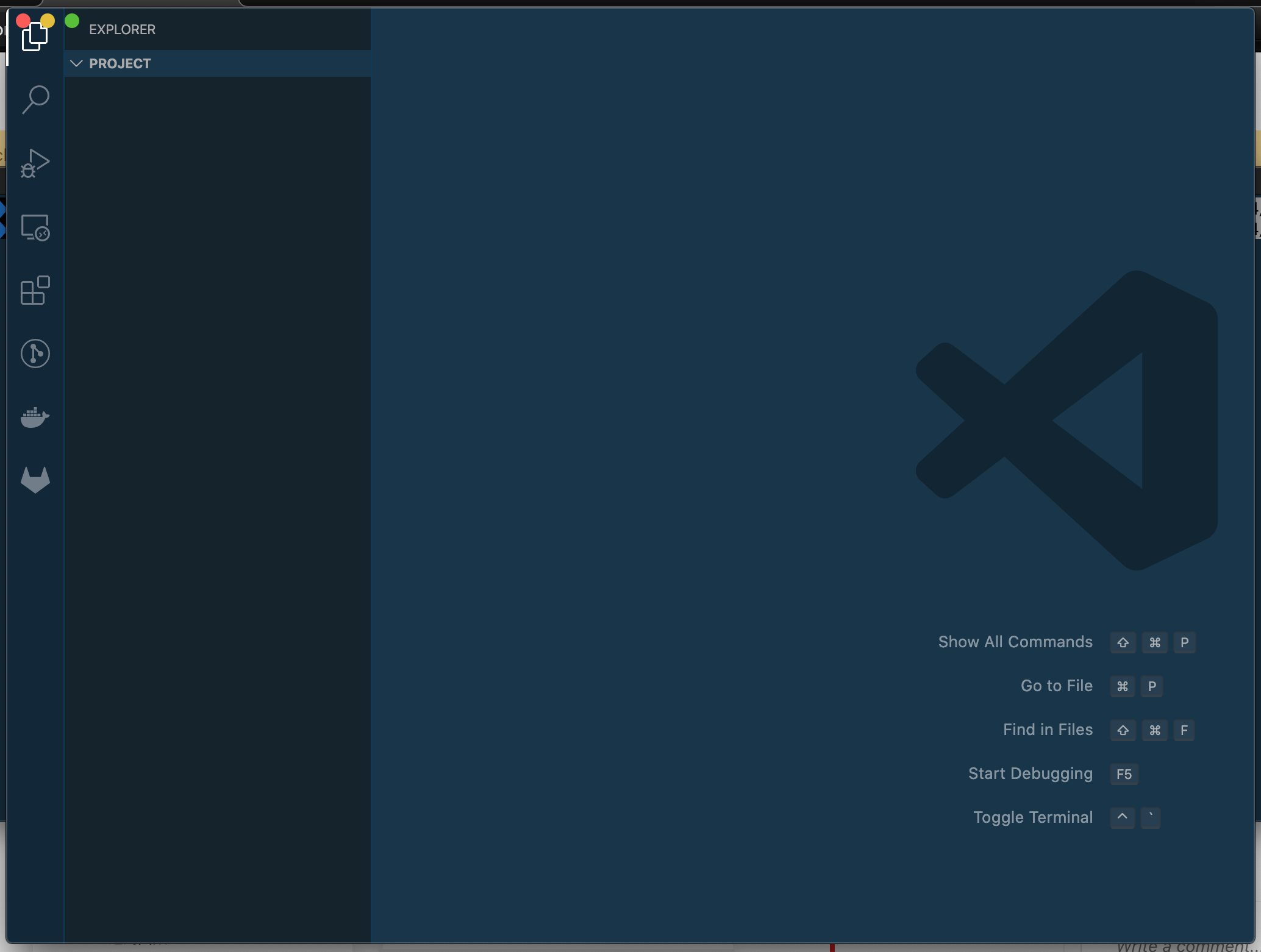Open the GitLab Workflow view
Screen dimensions: 1261x952
pos(35,480)
